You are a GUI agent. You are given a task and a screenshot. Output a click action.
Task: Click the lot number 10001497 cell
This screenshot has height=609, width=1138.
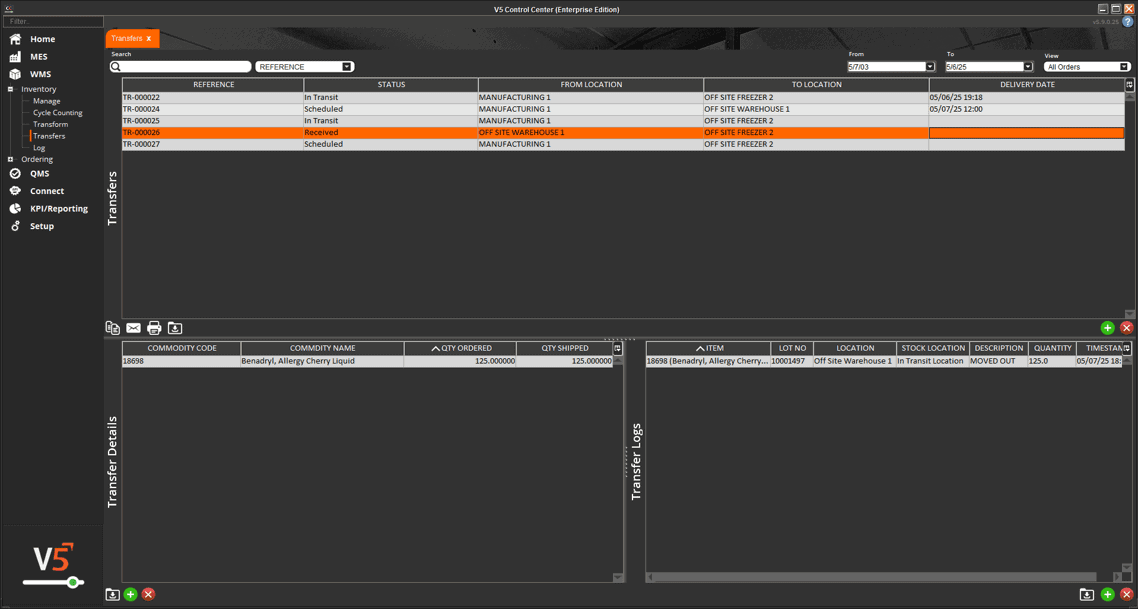click(x=792, y=361)
